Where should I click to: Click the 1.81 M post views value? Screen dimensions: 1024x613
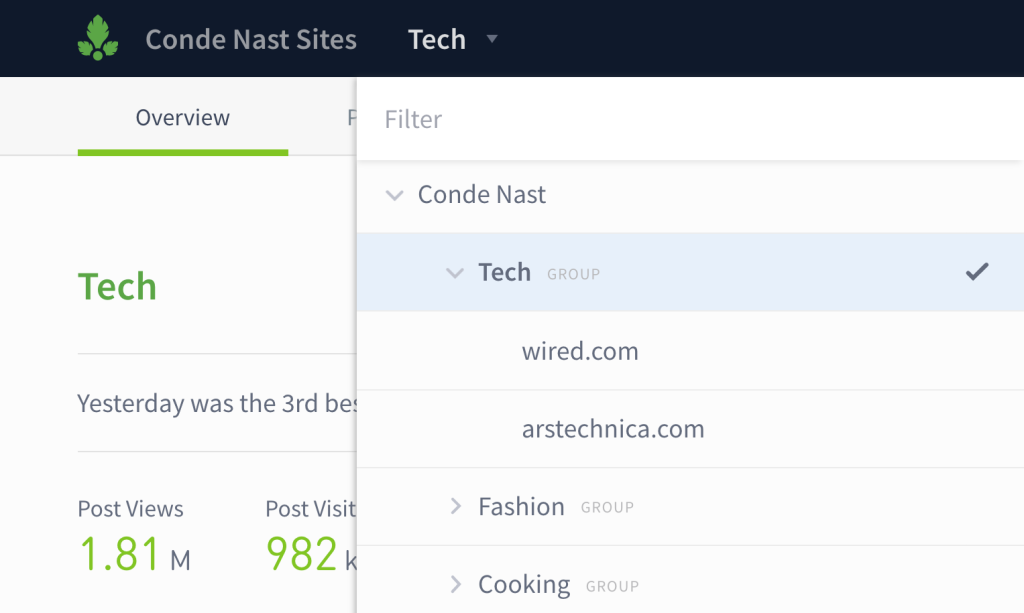[x=135, y=554]
